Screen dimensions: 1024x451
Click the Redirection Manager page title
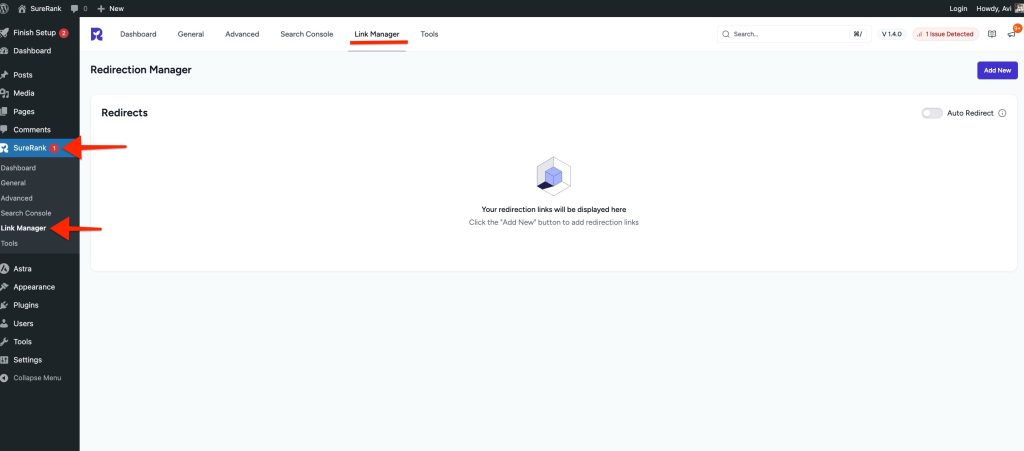pos(141,70)
